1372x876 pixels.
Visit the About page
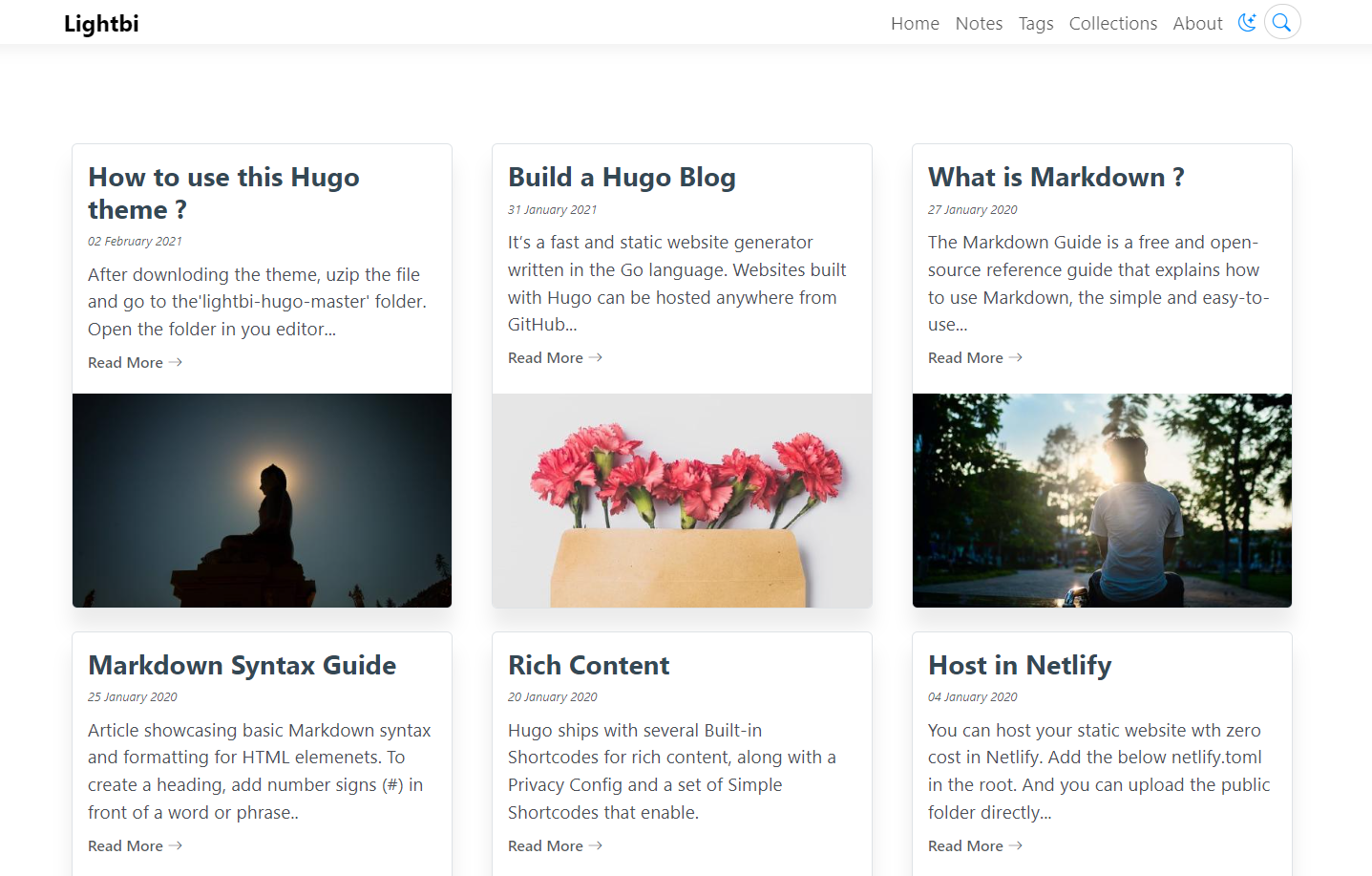coord(1197,24)
